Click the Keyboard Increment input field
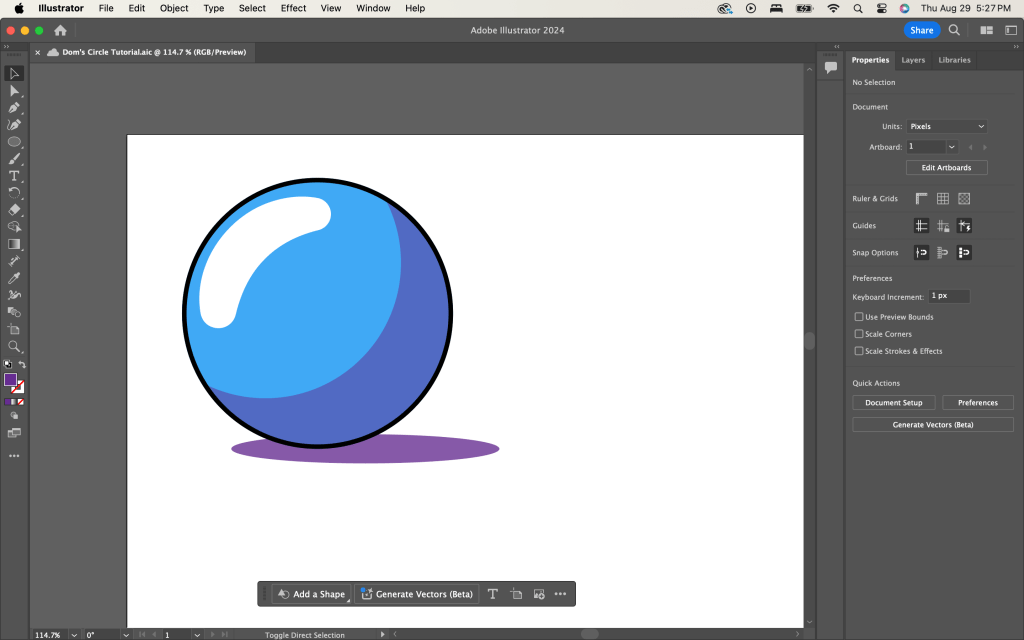1024x640 pixels. [x=949, y=297]
